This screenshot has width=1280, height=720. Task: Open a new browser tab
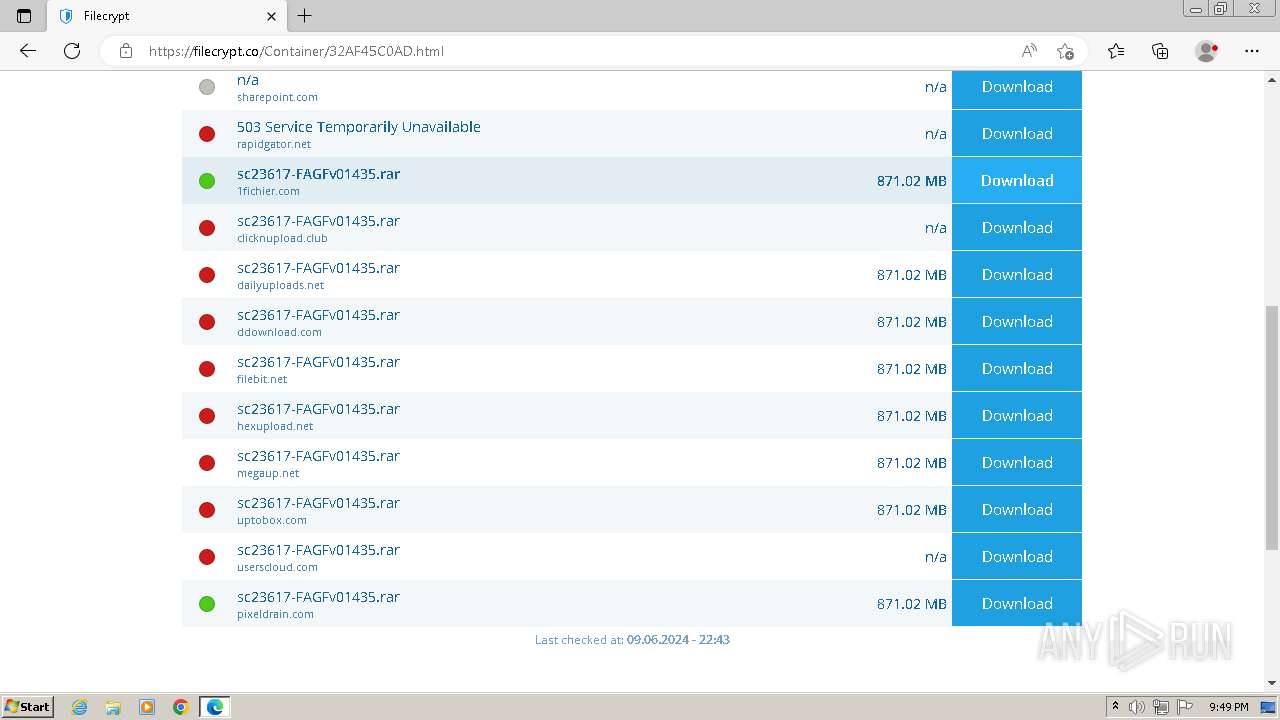[x=305, y=16]
